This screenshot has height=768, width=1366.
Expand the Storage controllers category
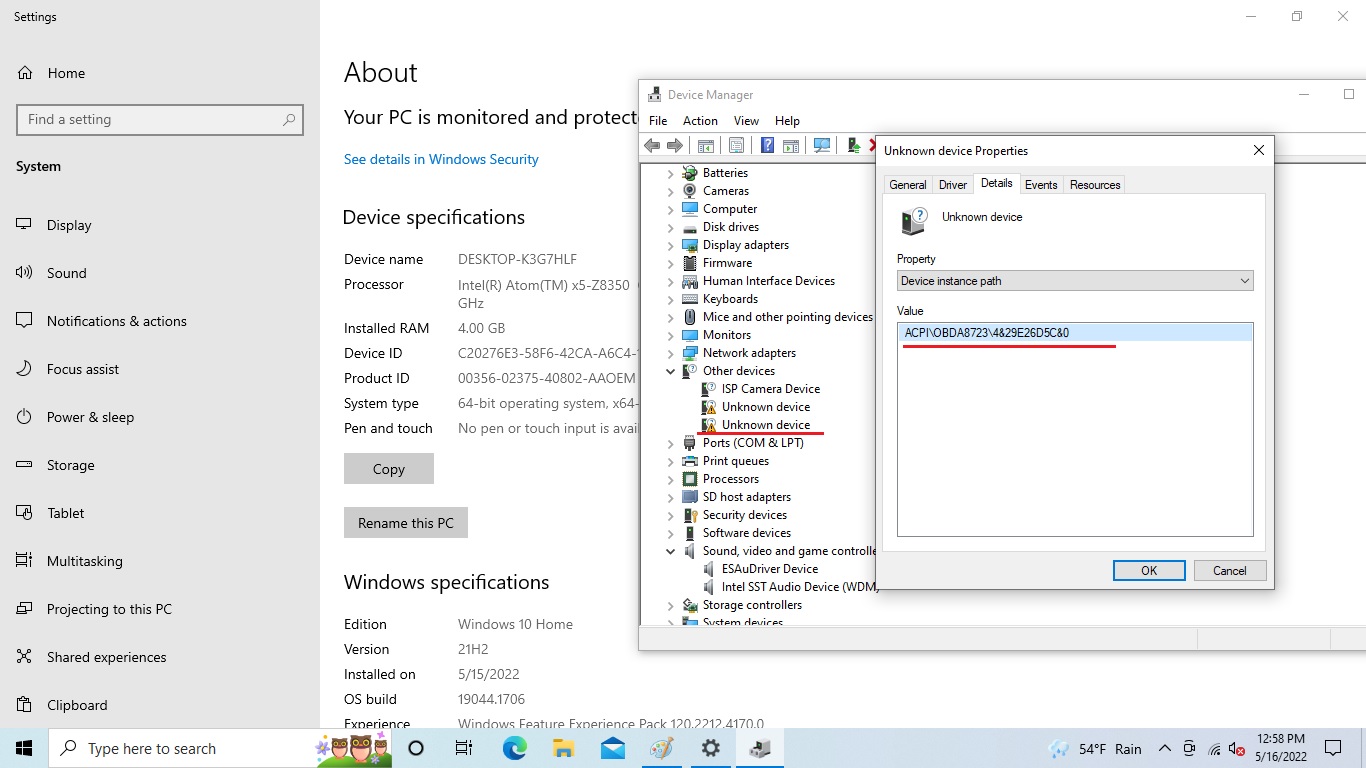pyautogui.click(x=671, y=605)
